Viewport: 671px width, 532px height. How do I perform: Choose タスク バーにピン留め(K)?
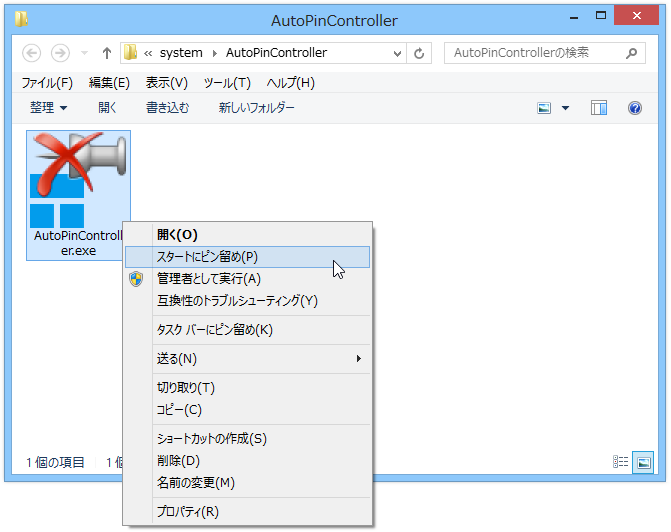pyautogui.click(x=248, y=330)
